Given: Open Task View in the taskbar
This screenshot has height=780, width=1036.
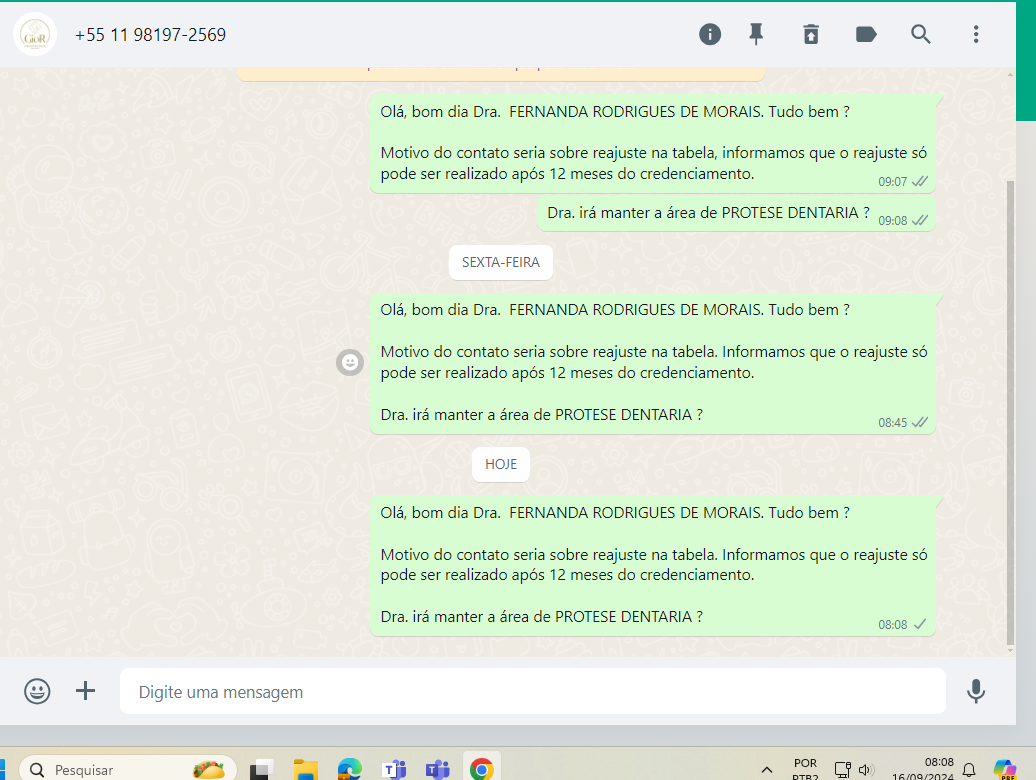Looking at the screenshot, I should 262,770.
